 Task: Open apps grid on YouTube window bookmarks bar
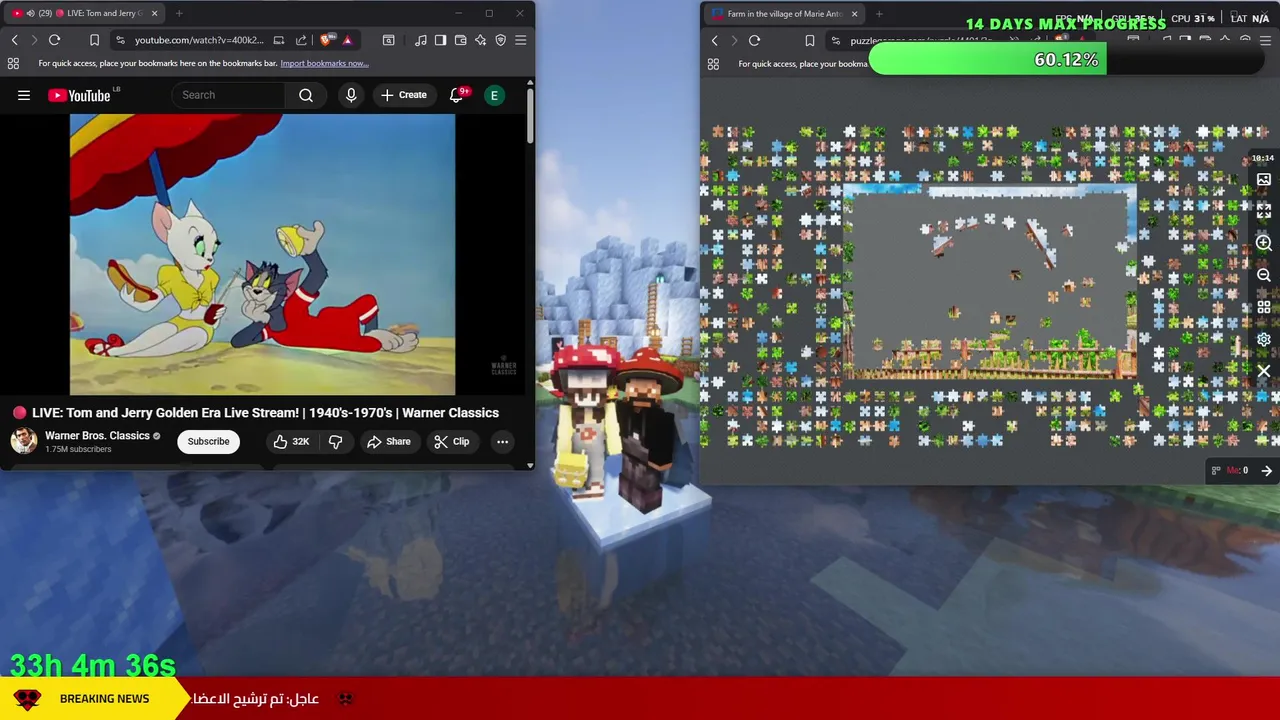pos(13,63)
